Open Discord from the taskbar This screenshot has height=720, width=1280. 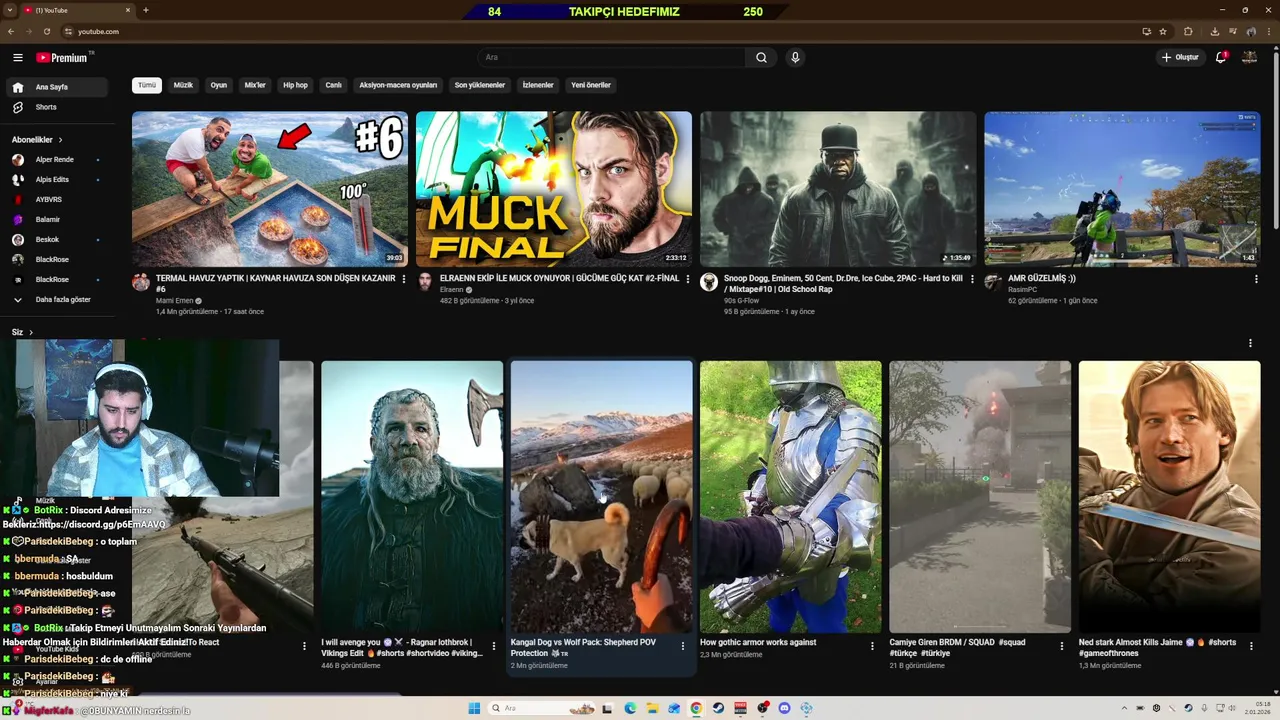click(x=784, y=708)
